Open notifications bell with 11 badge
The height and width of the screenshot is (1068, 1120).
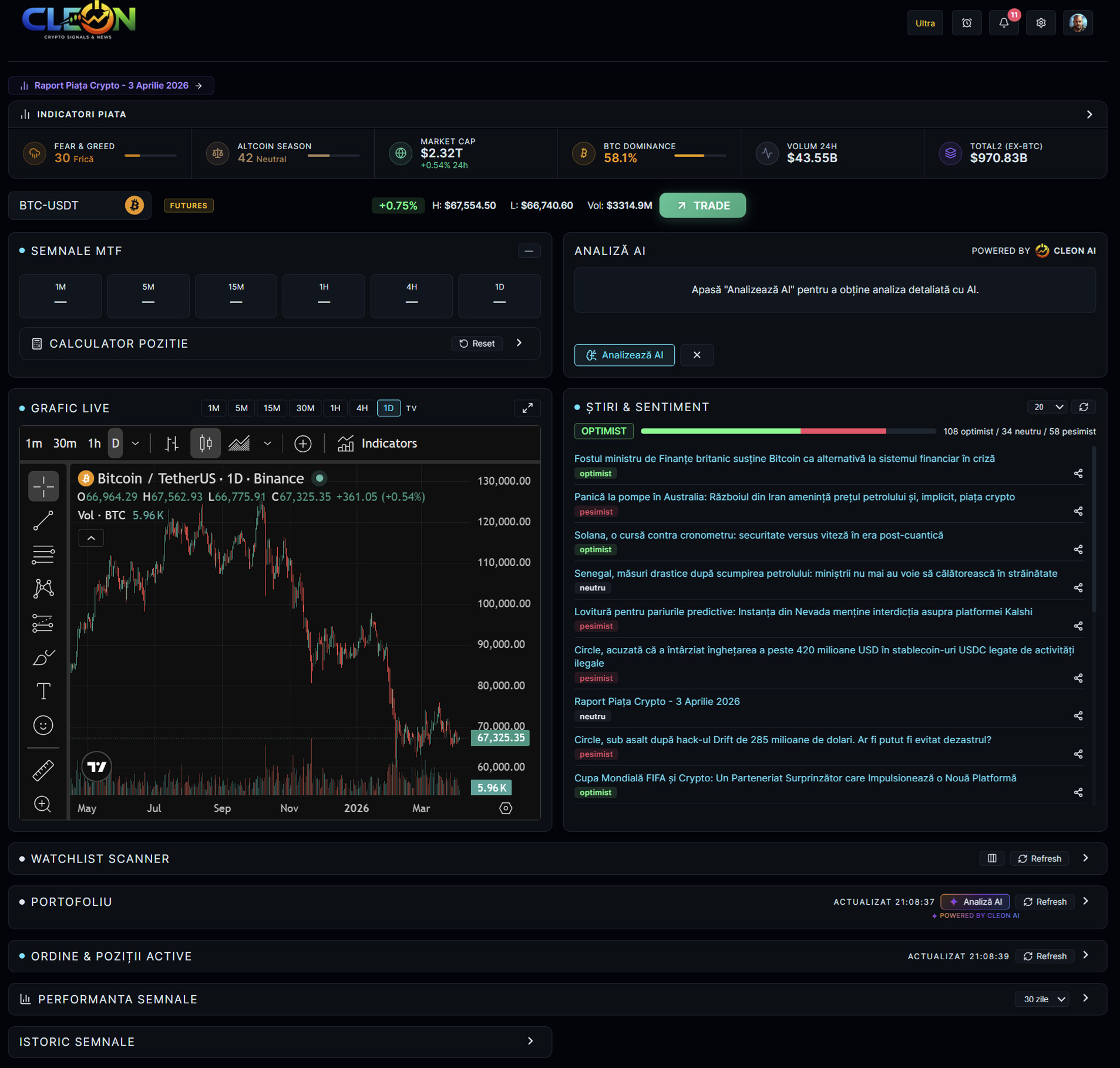pyautogui.click(x=1004, y=23)
